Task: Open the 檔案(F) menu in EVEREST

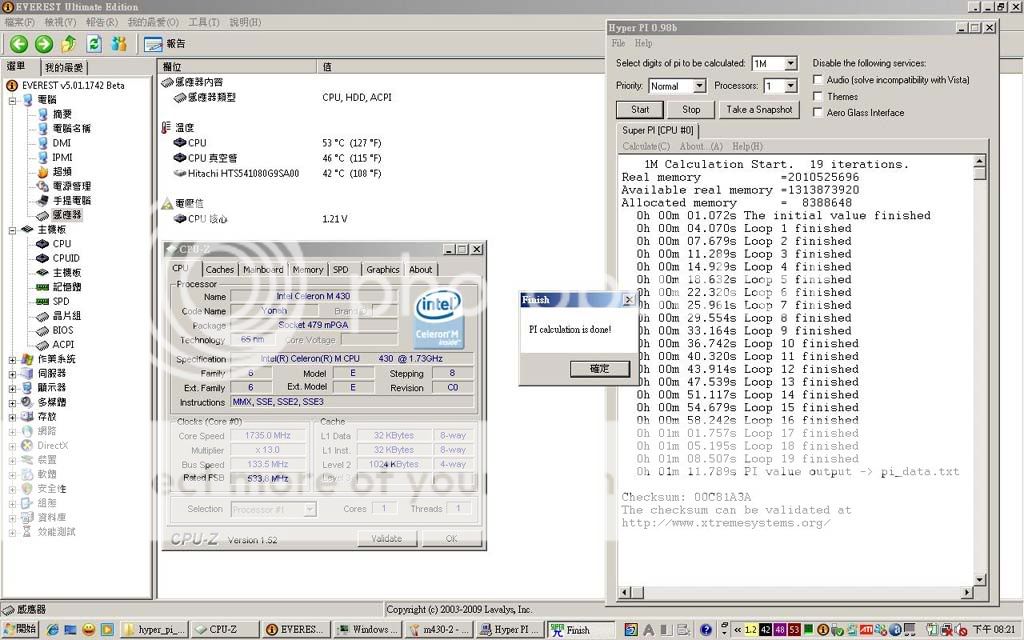Action: pos(20,22)
